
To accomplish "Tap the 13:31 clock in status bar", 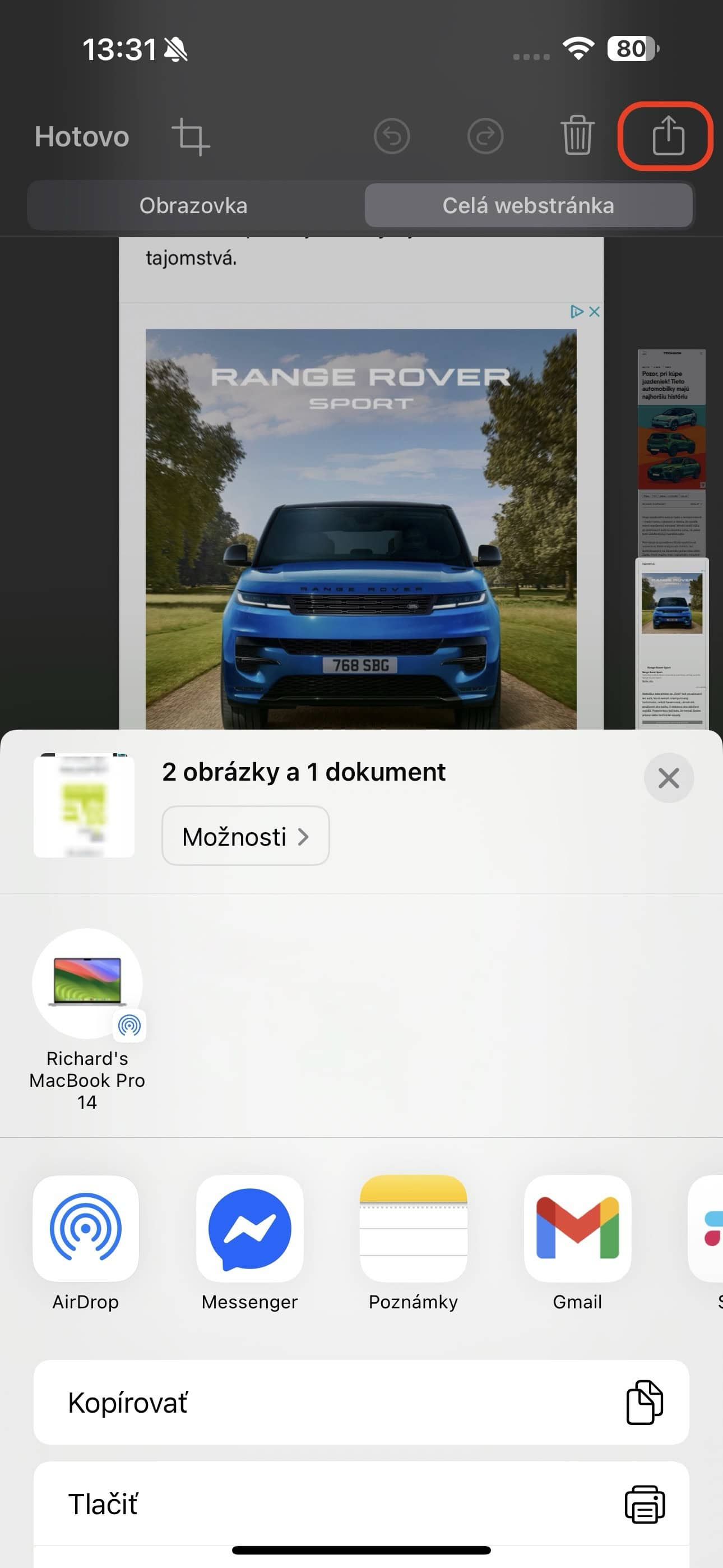I will point(120,49).
